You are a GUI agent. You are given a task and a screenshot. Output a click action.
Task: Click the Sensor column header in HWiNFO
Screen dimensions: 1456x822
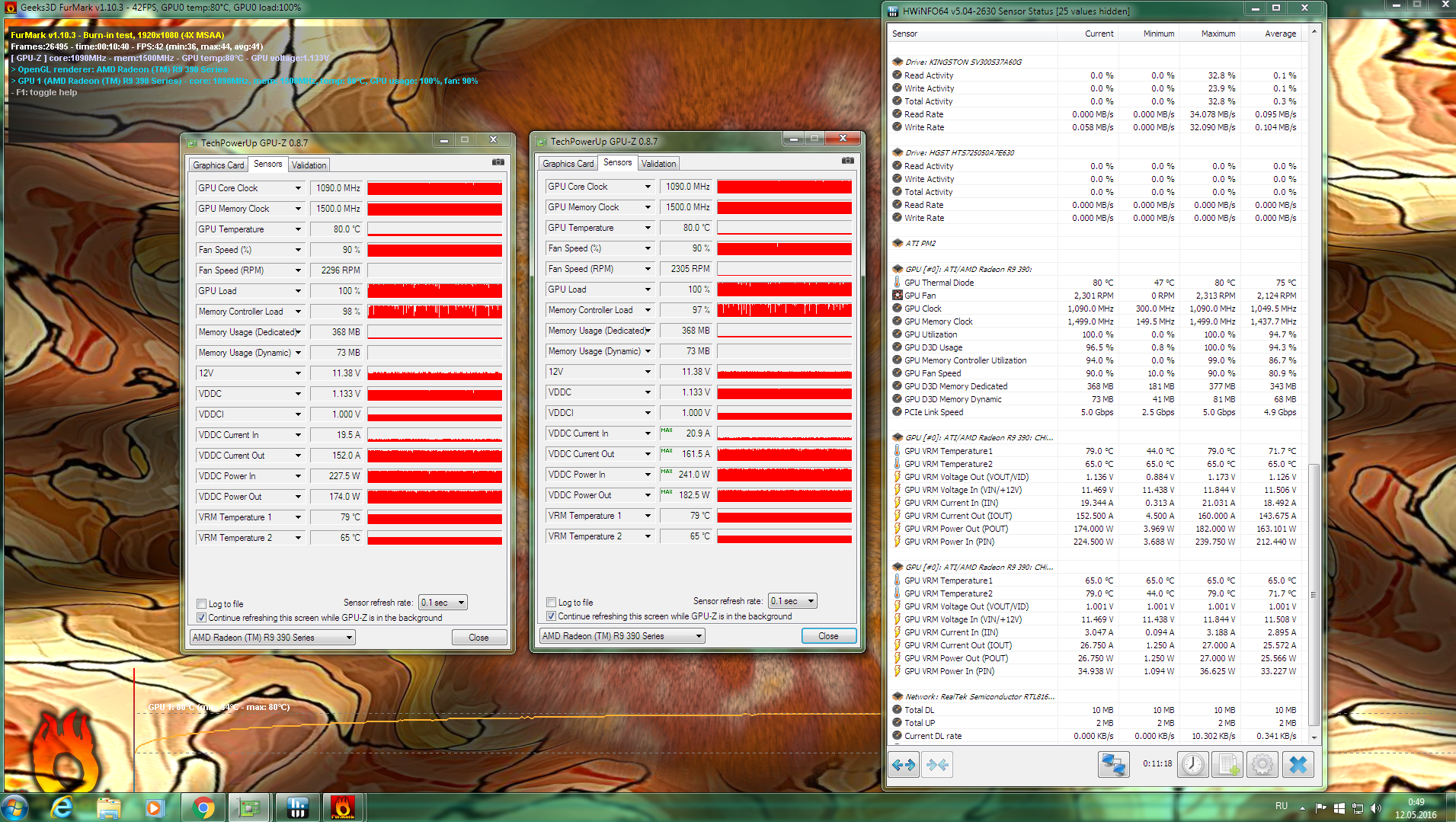973,34
